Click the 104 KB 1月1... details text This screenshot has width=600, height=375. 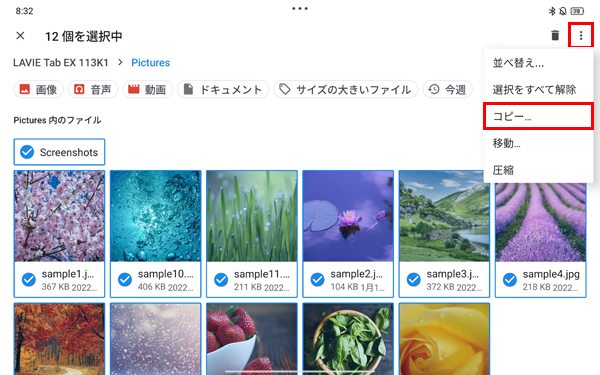tap(358, 287)
